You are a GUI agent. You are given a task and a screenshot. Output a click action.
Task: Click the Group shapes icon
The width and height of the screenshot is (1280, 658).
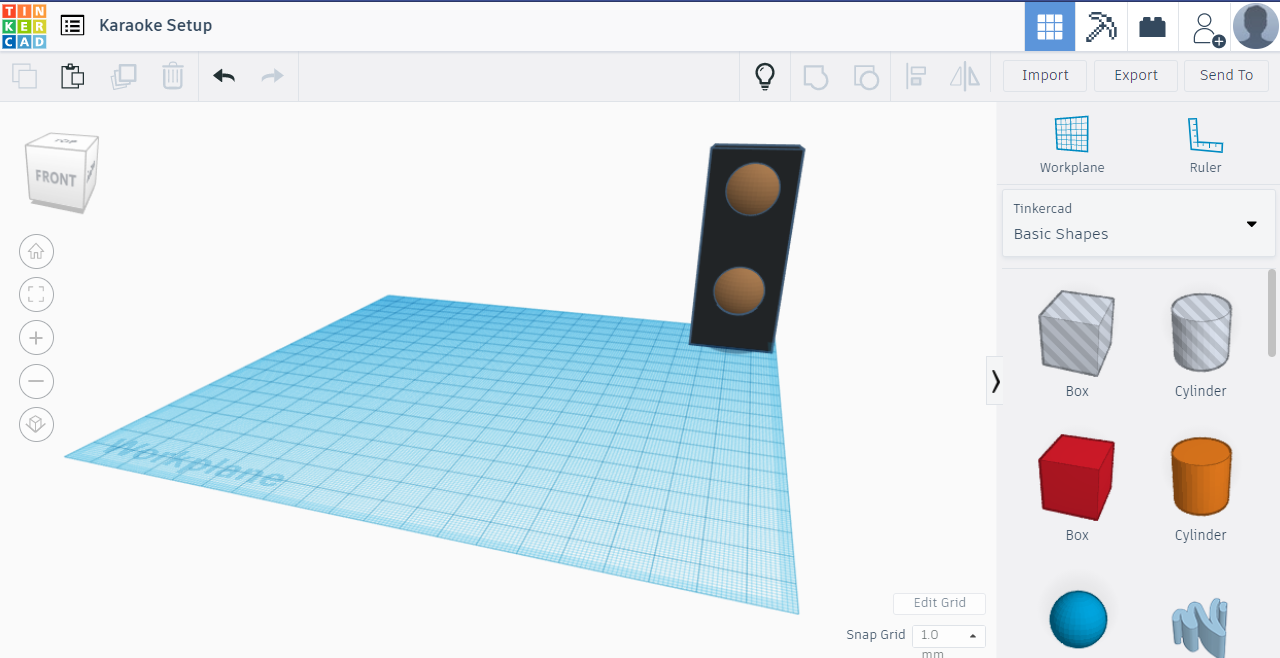coord(816,76)
